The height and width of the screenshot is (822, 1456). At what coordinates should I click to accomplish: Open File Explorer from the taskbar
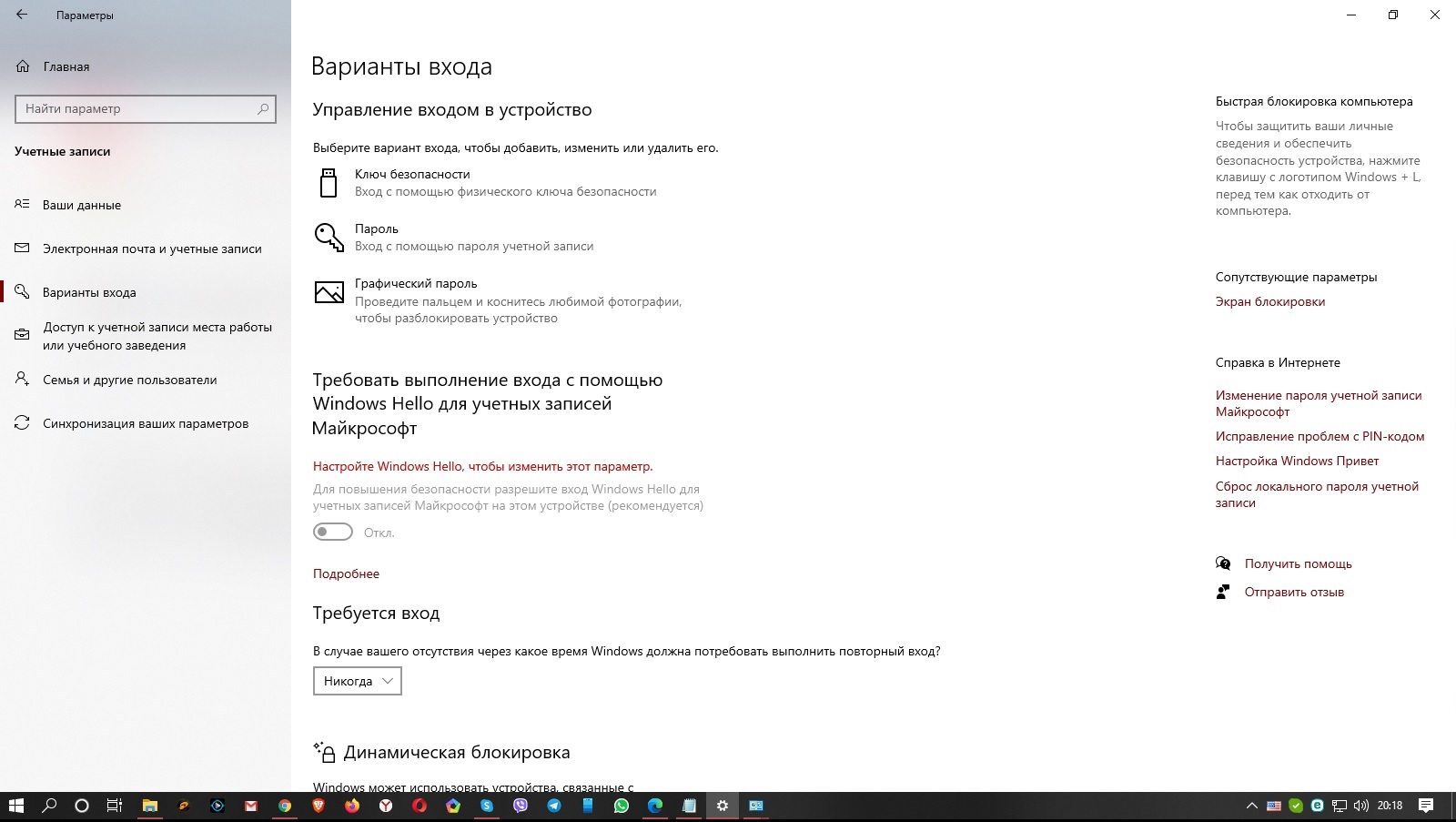150,806
